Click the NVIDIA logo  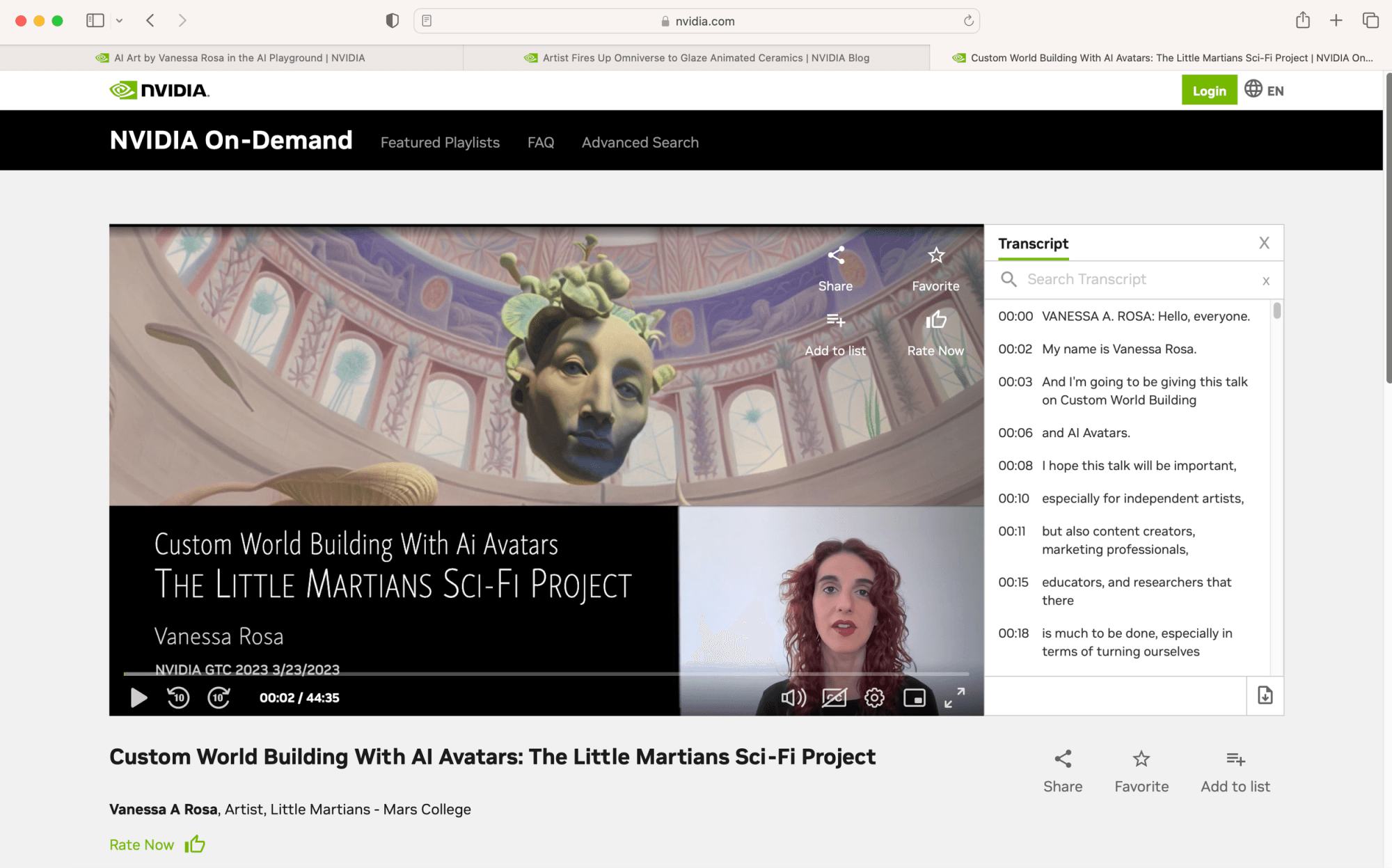pos(159,90)
